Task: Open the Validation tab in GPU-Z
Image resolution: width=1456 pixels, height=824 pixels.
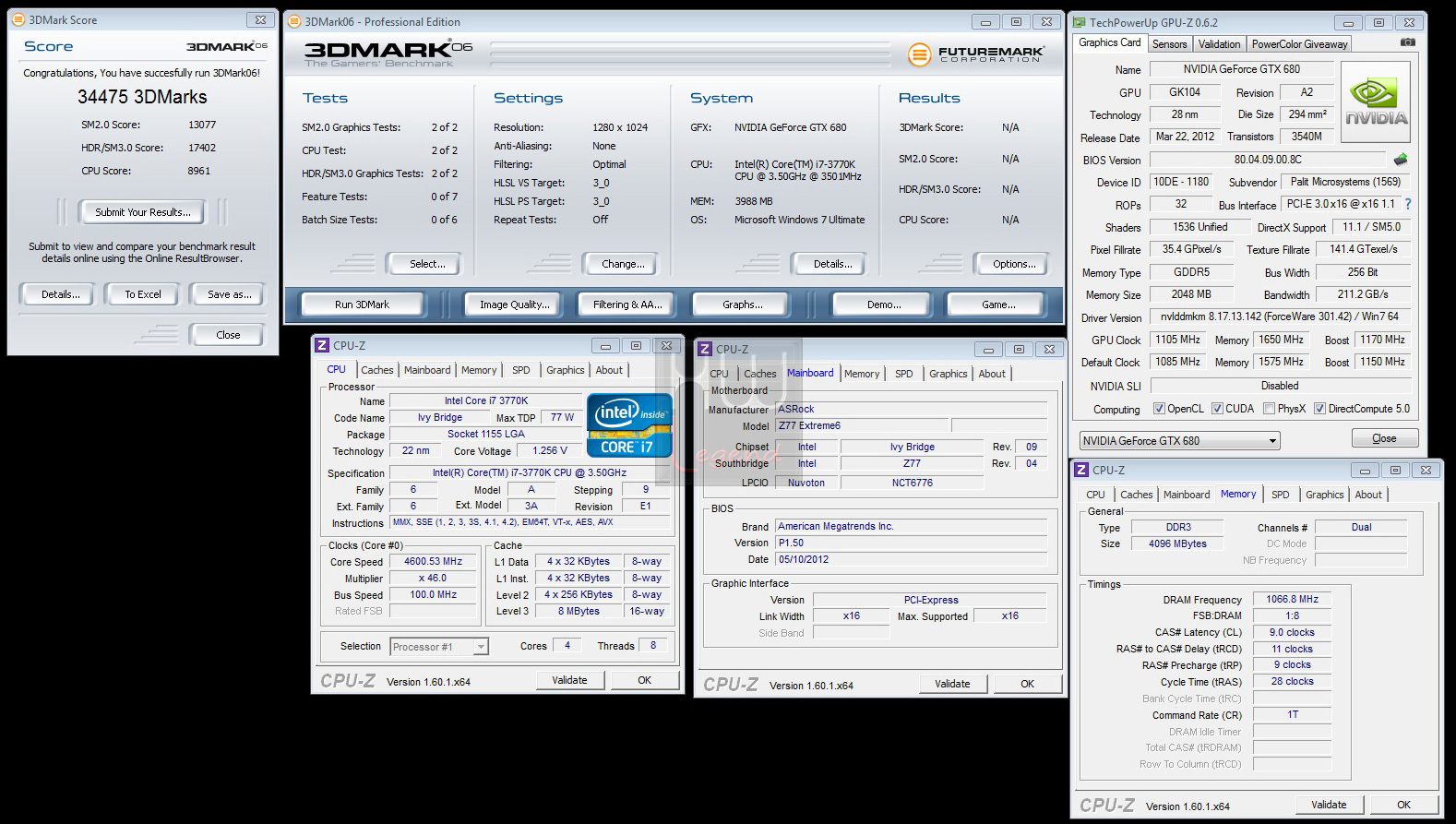Action: (1219, 44)
